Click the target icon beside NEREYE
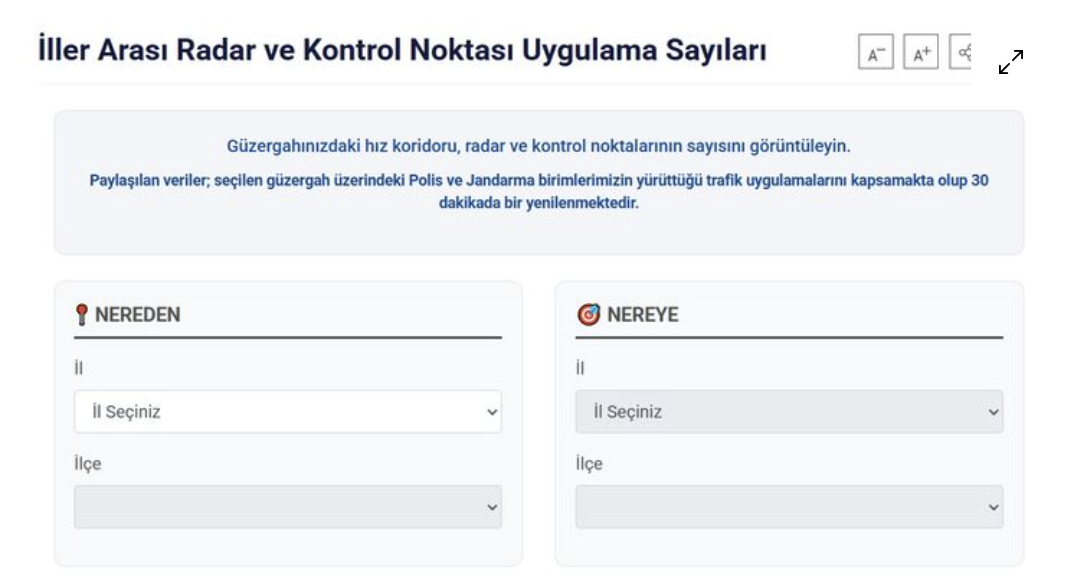The width and height of the screenshot is (1080, 584). click(587, 316)
